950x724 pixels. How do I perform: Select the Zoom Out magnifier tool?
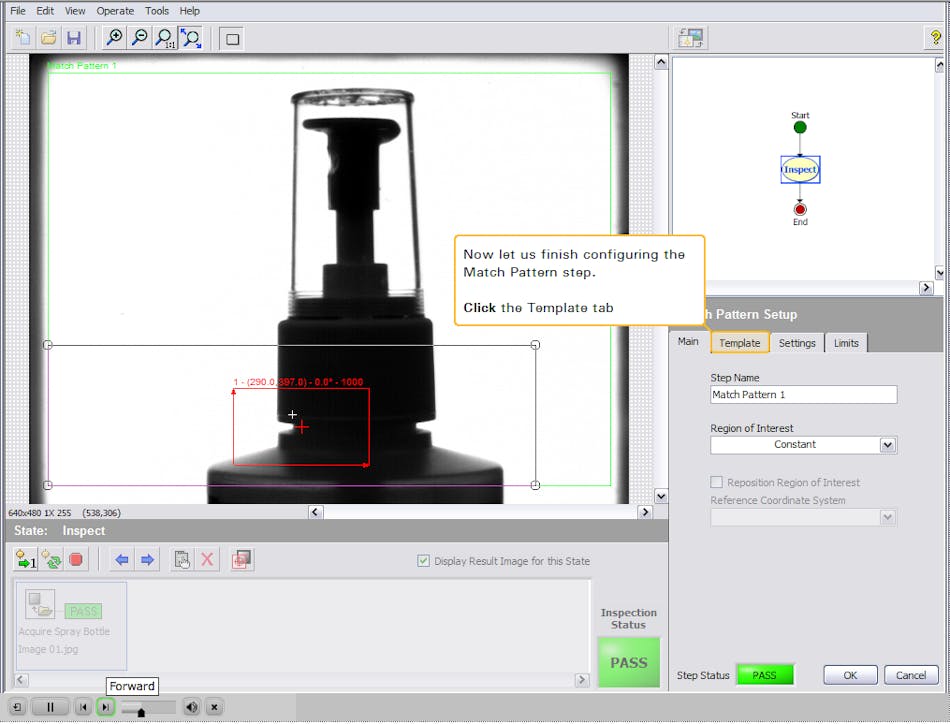(x=140, y=38)
